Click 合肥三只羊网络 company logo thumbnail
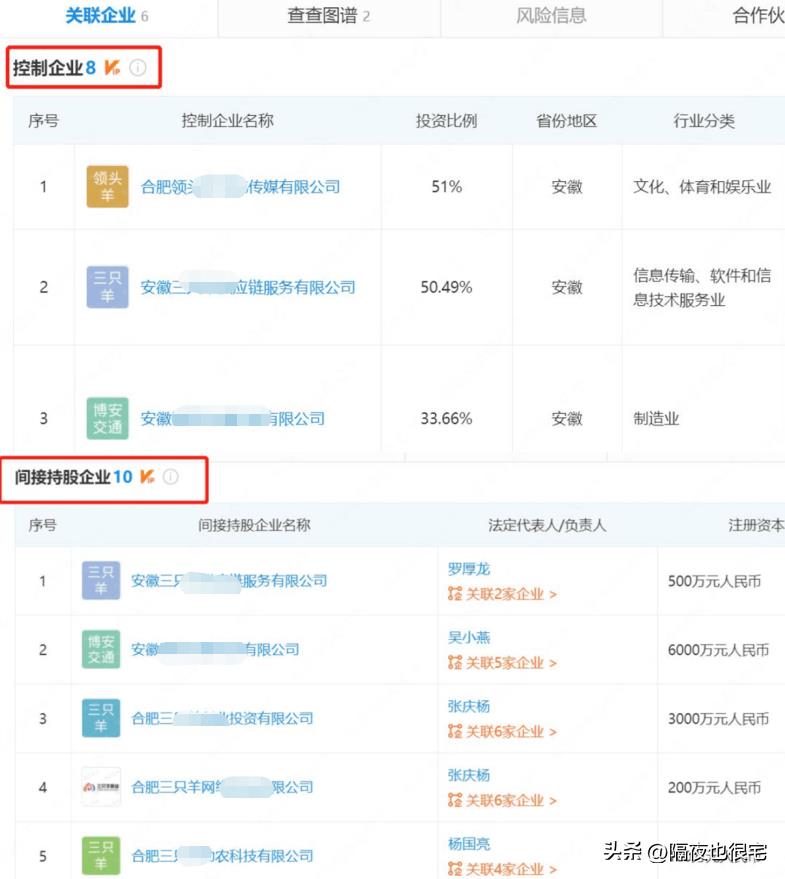 101,787
